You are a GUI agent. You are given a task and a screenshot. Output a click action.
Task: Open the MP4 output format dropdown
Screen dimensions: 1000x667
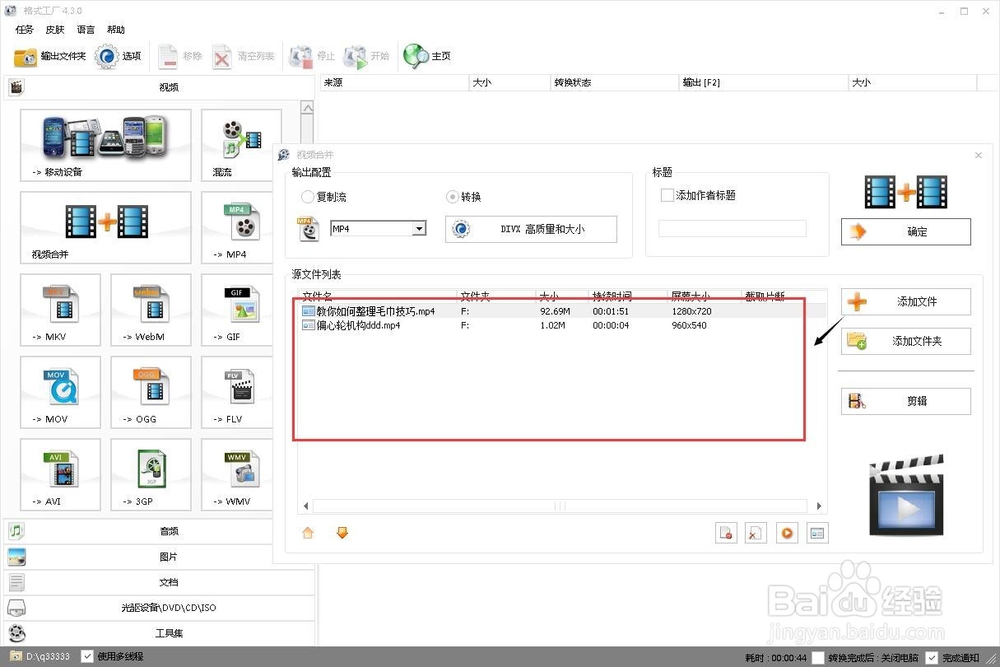click(419, 228)
